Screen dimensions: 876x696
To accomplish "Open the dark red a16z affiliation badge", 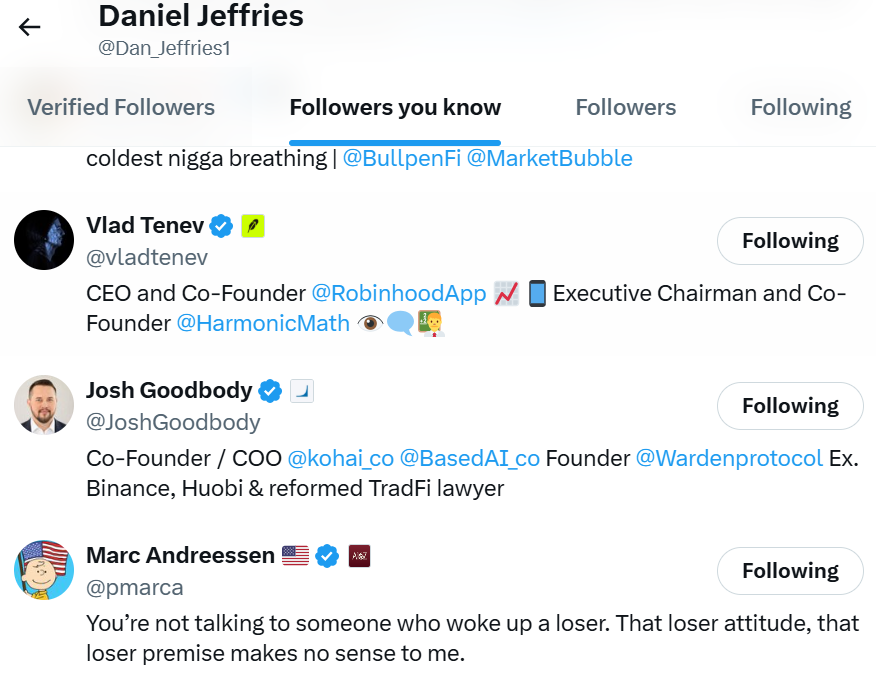I will (359, 556).
